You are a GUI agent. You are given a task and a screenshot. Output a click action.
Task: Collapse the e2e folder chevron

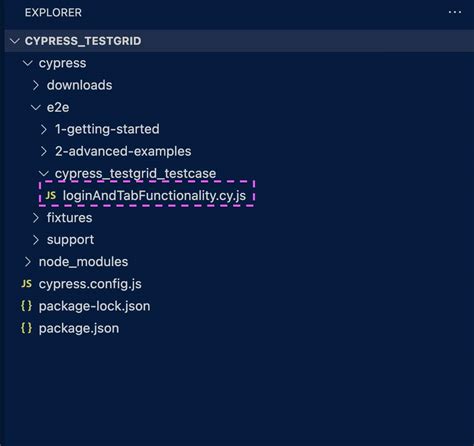[36, 107]
